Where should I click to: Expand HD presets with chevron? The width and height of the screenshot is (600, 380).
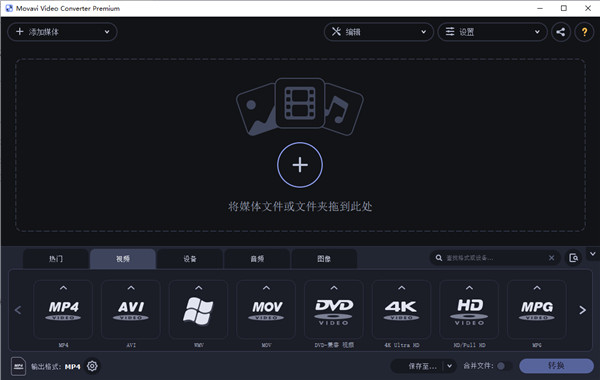pyautogui.click(x=469, y=288)
